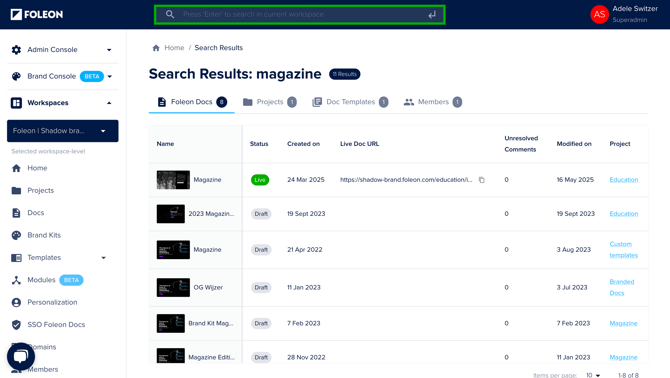Switch to the Doc Templates tab
The width and height of the screenshot is (670, 378).
[x=350, y=102]
